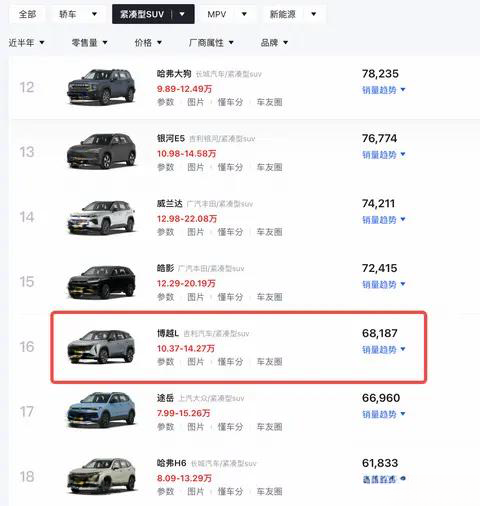Open the 厂商属性 filter
480x506 pixels.
211,43
